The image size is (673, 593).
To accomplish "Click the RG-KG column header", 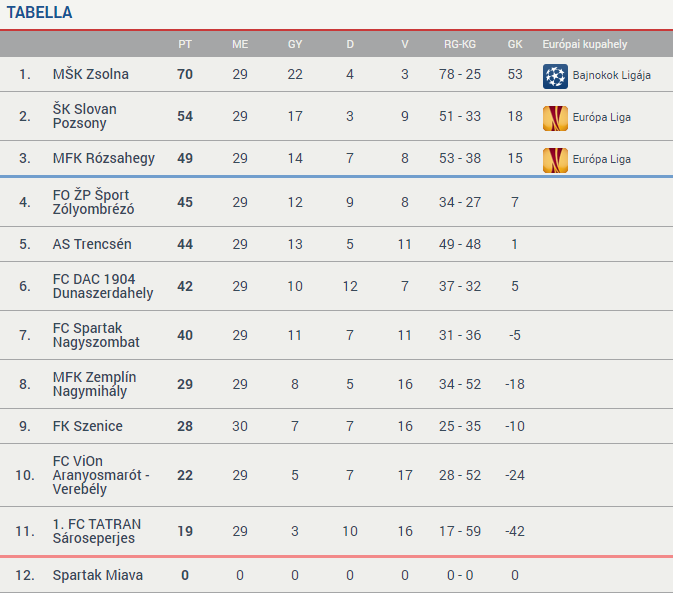I will pos(459,45).
